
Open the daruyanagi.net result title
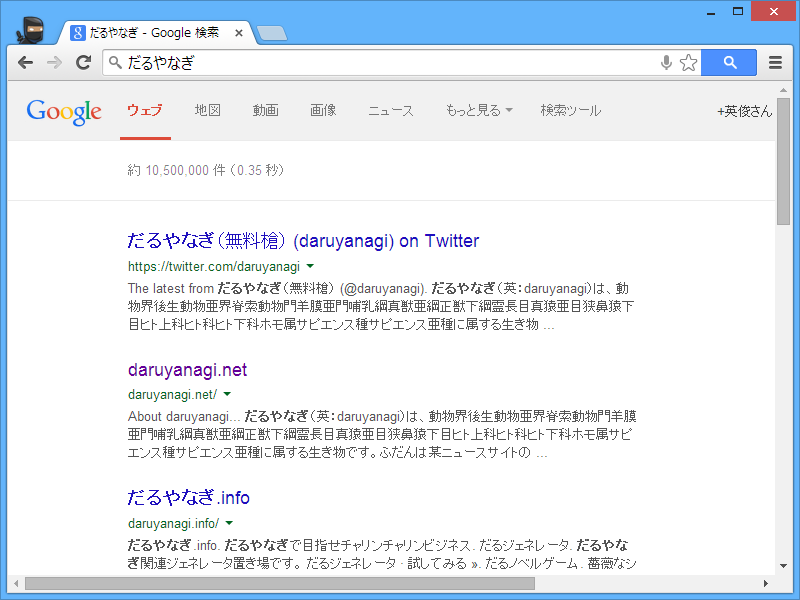click(187, 370)
